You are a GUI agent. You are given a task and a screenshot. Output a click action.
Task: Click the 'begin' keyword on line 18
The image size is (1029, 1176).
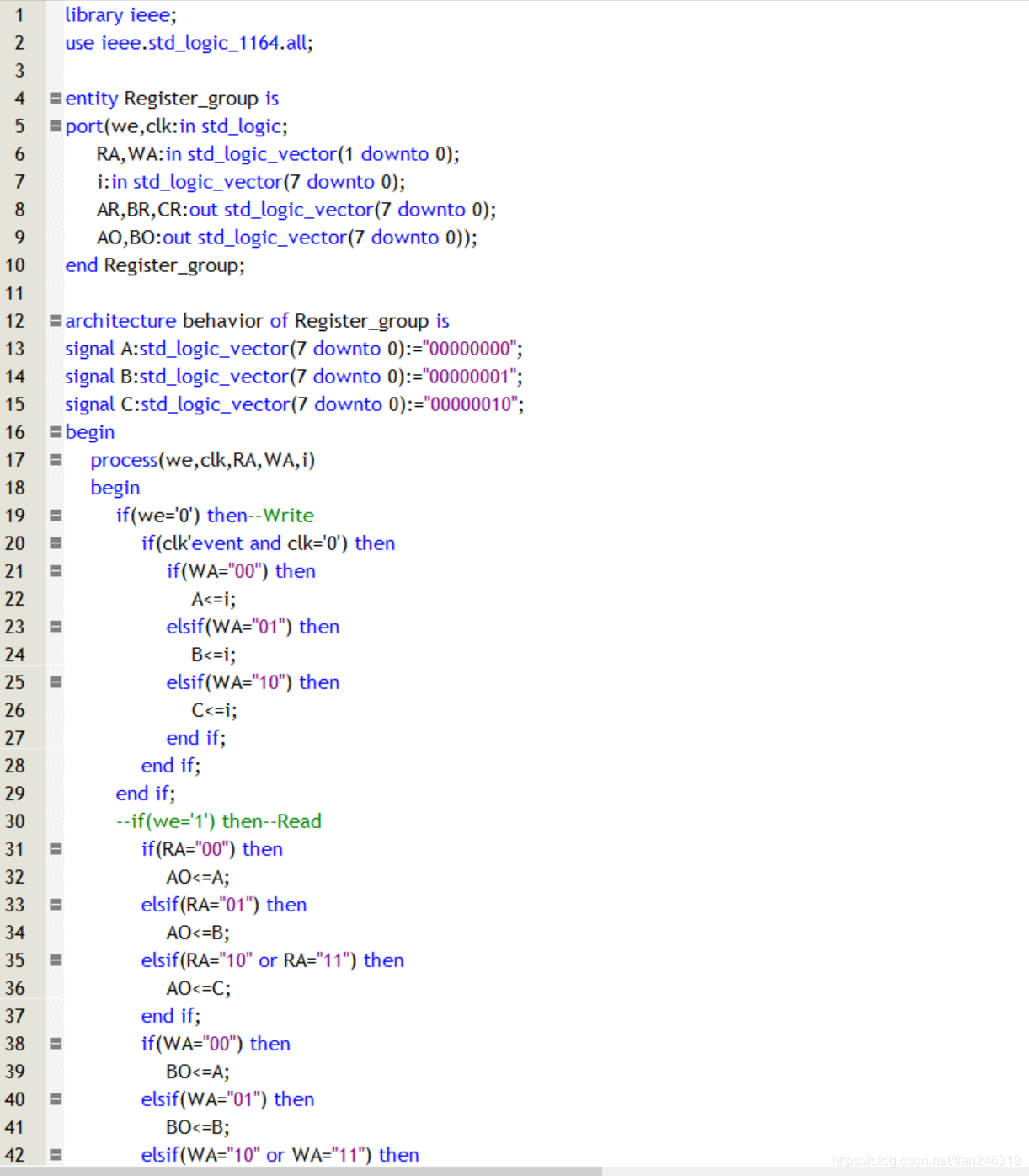(x=115, y=488)
